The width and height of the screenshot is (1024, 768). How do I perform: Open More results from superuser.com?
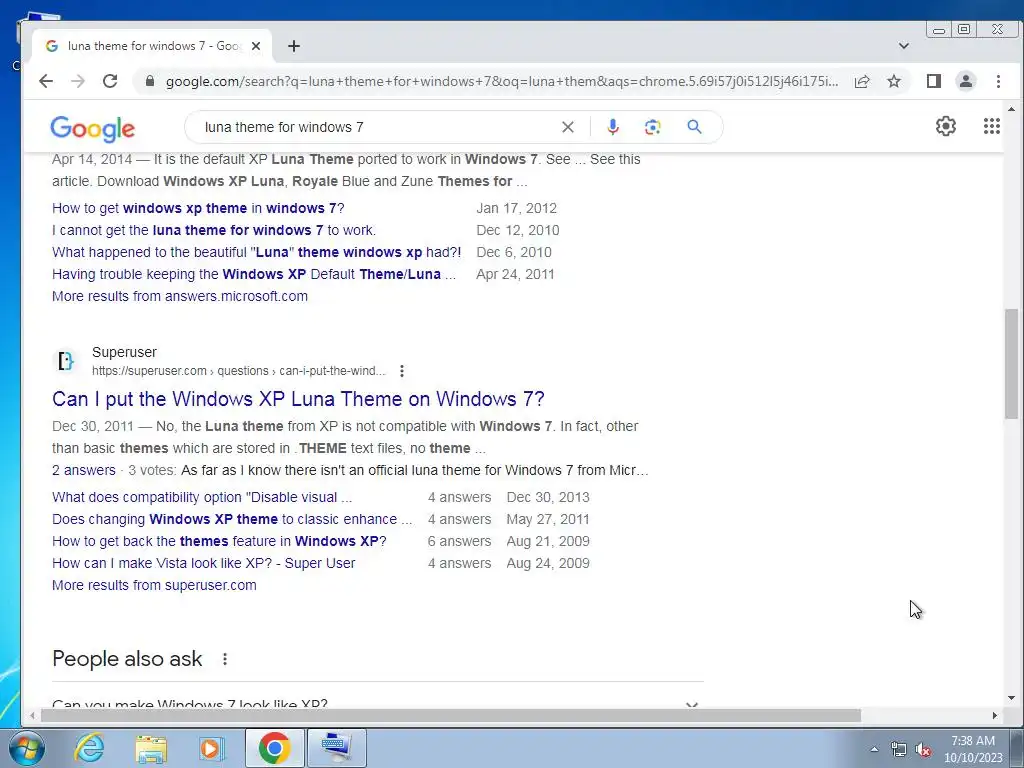154,585
